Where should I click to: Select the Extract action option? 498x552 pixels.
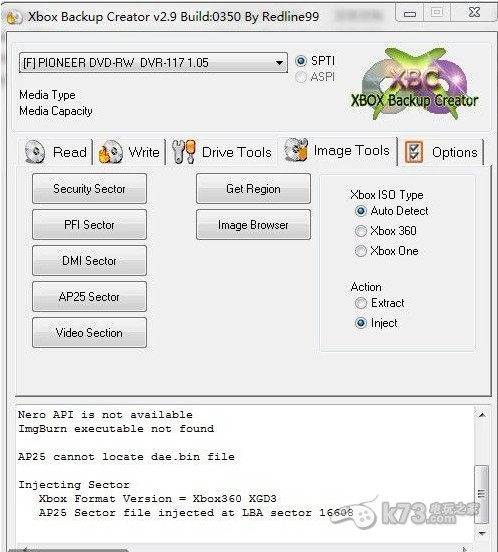point(360,303)
